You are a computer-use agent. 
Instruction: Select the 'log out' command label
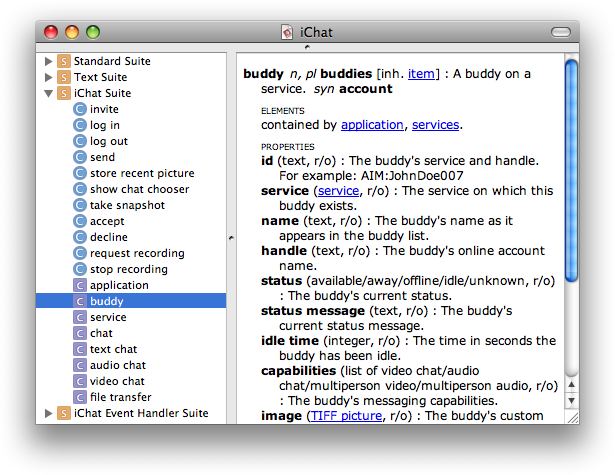(x=109, y=142)
